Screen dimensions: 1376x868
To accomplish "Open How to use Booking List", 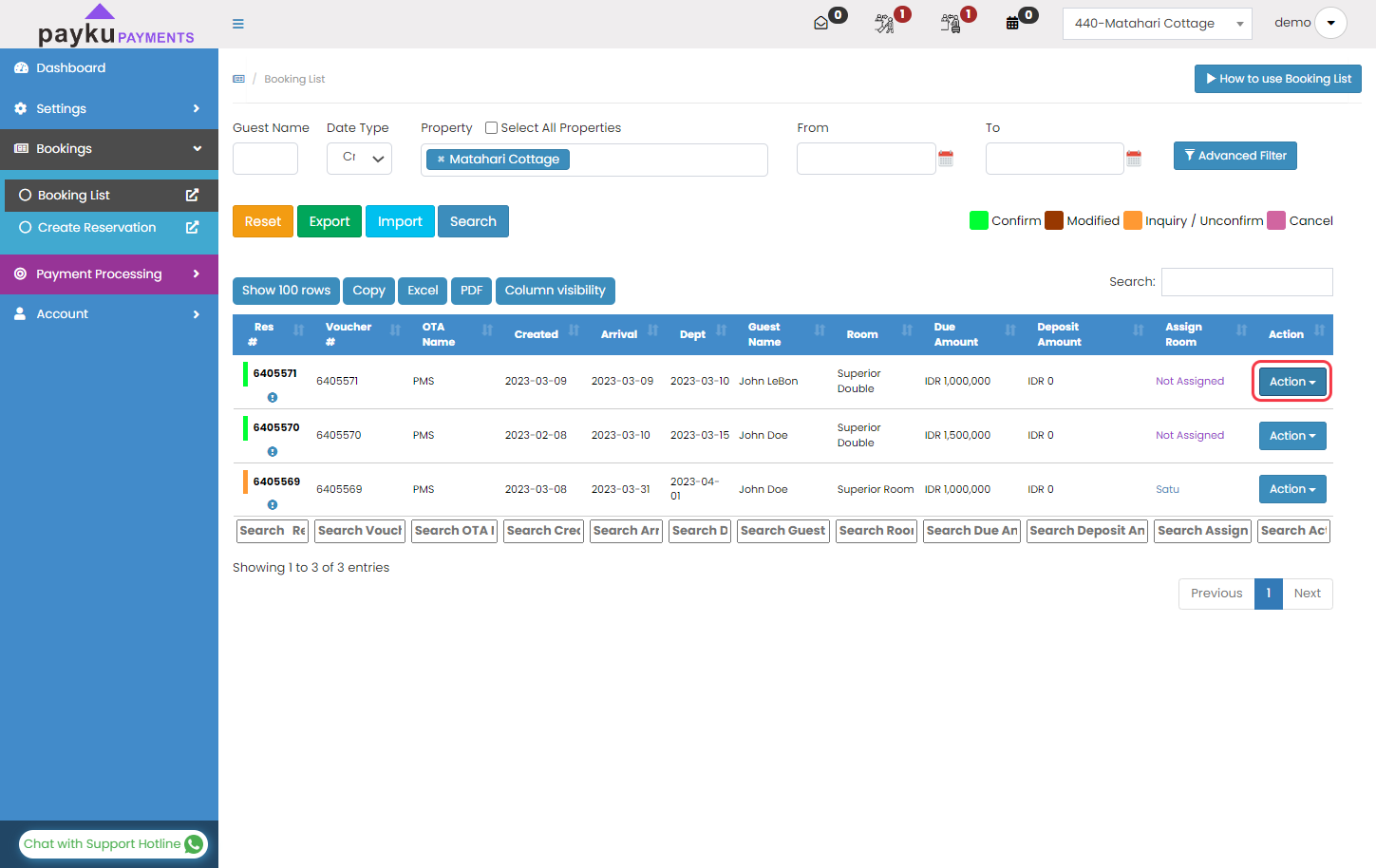I will [x=1278, y=79].
